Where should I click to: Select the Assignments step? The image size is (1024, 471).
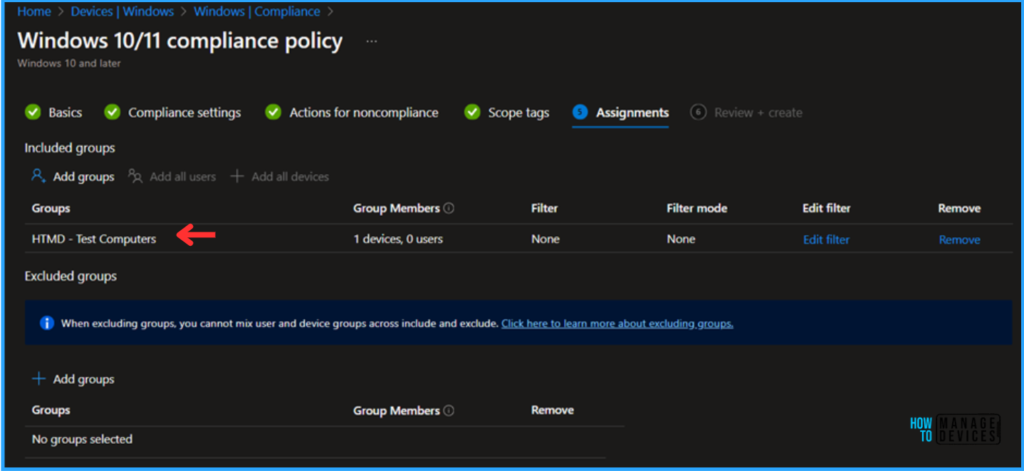(x=632, y=112)
